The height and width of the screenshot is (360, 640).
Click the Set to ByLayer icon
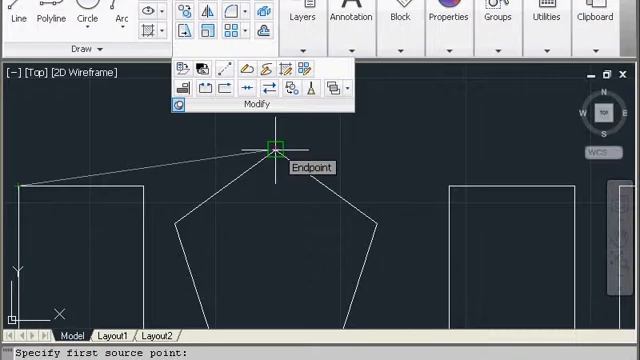[183, 69]
